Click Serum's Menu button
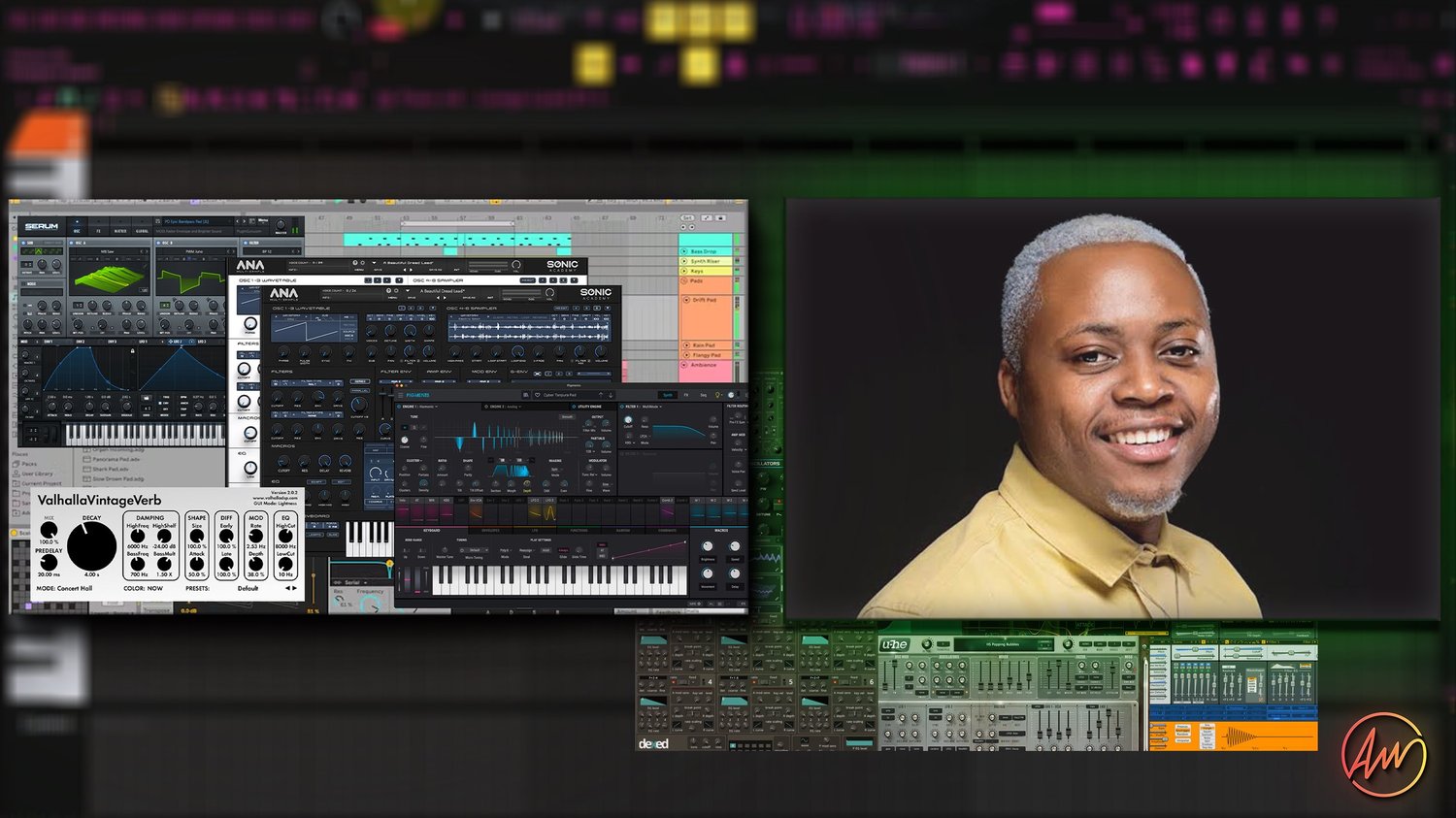 tap(264, 221)
